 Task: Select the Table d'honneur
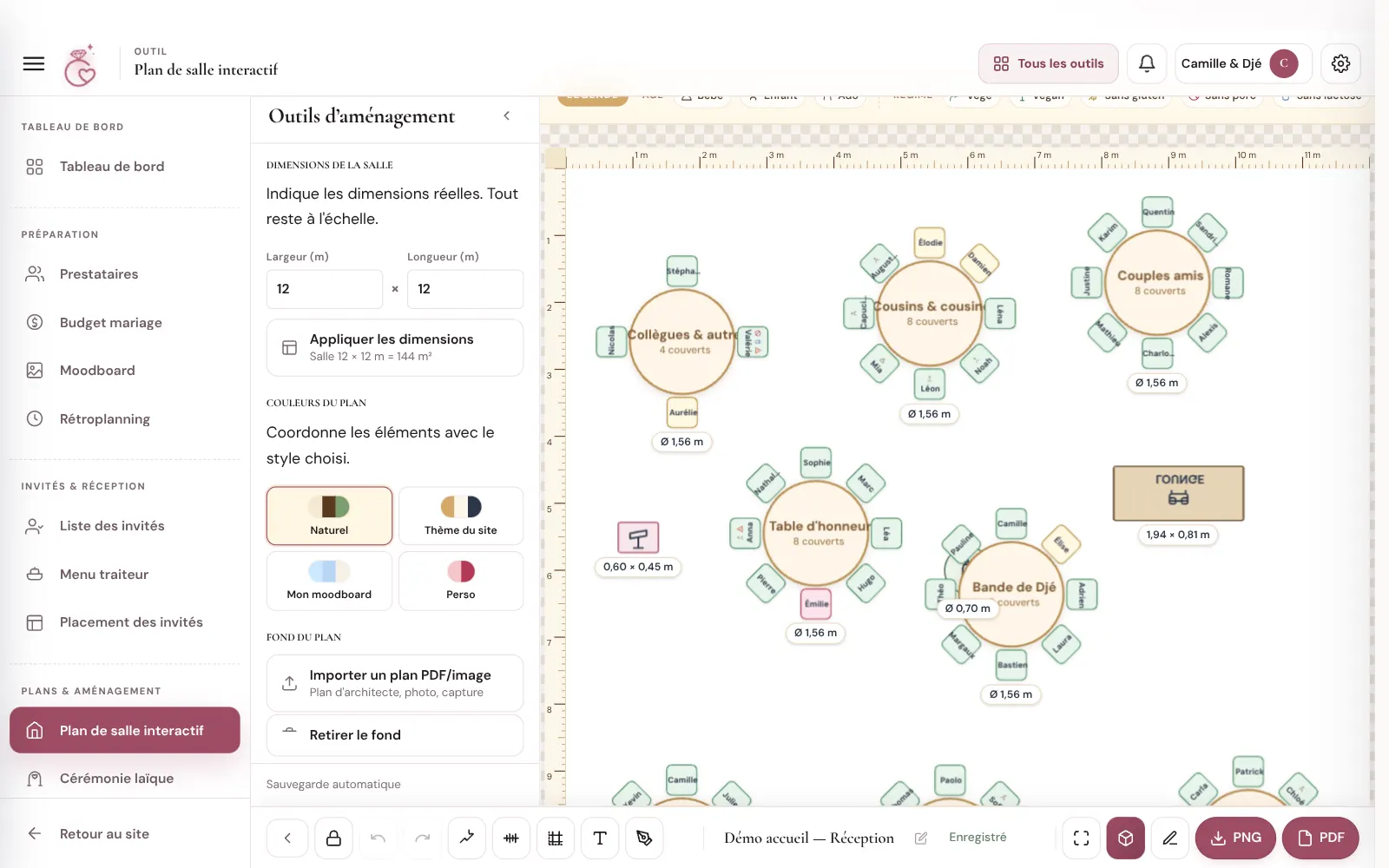(x=816, y=533)
